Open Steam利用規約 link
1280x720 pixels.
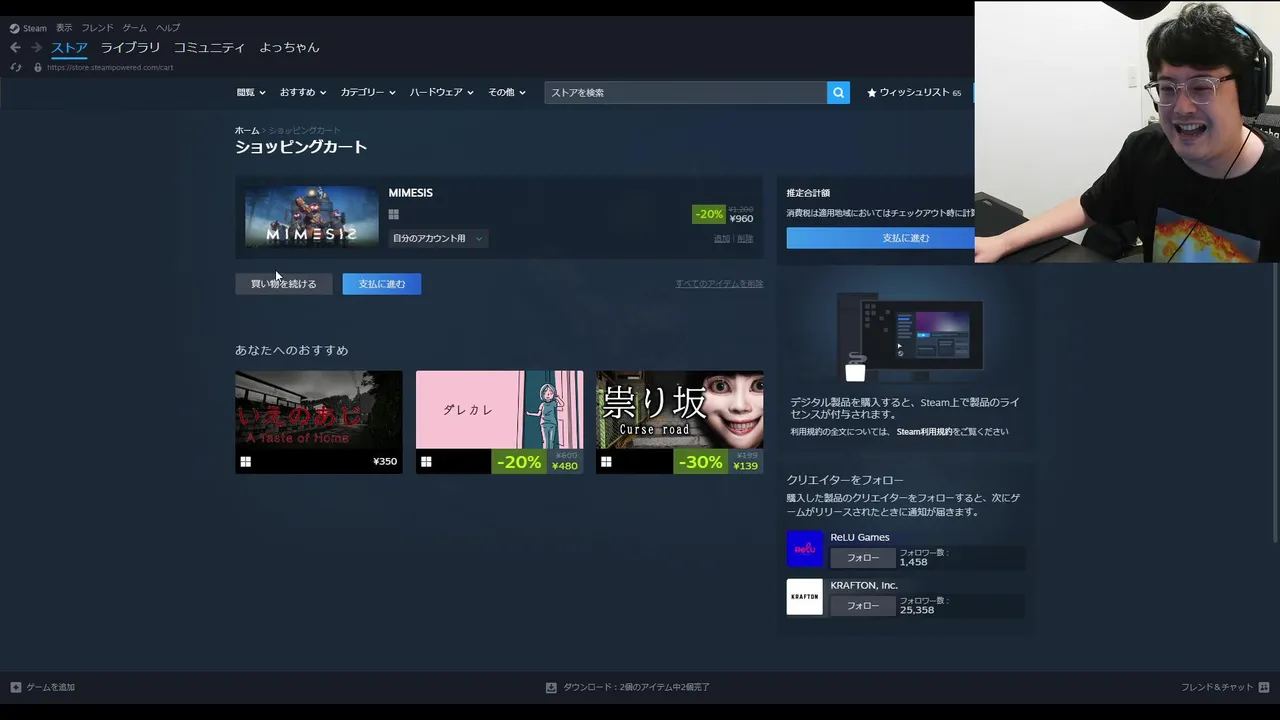pos(924,432)
